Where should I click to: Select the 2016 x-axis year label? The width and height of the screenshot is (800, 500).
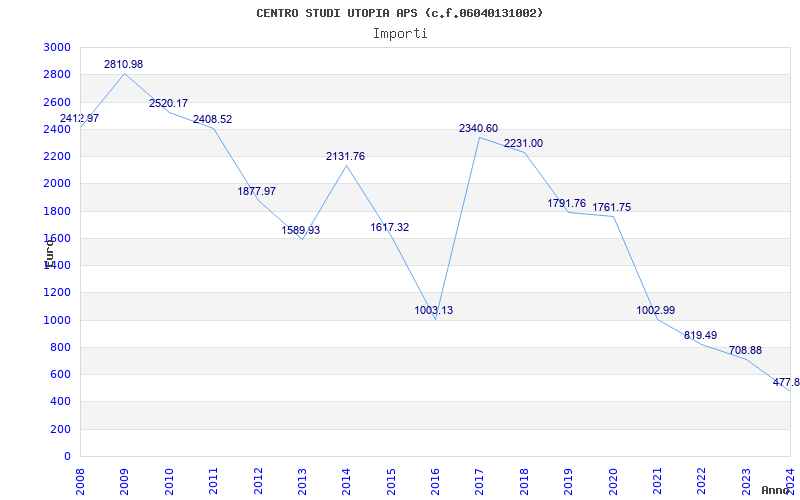[435, 481]
